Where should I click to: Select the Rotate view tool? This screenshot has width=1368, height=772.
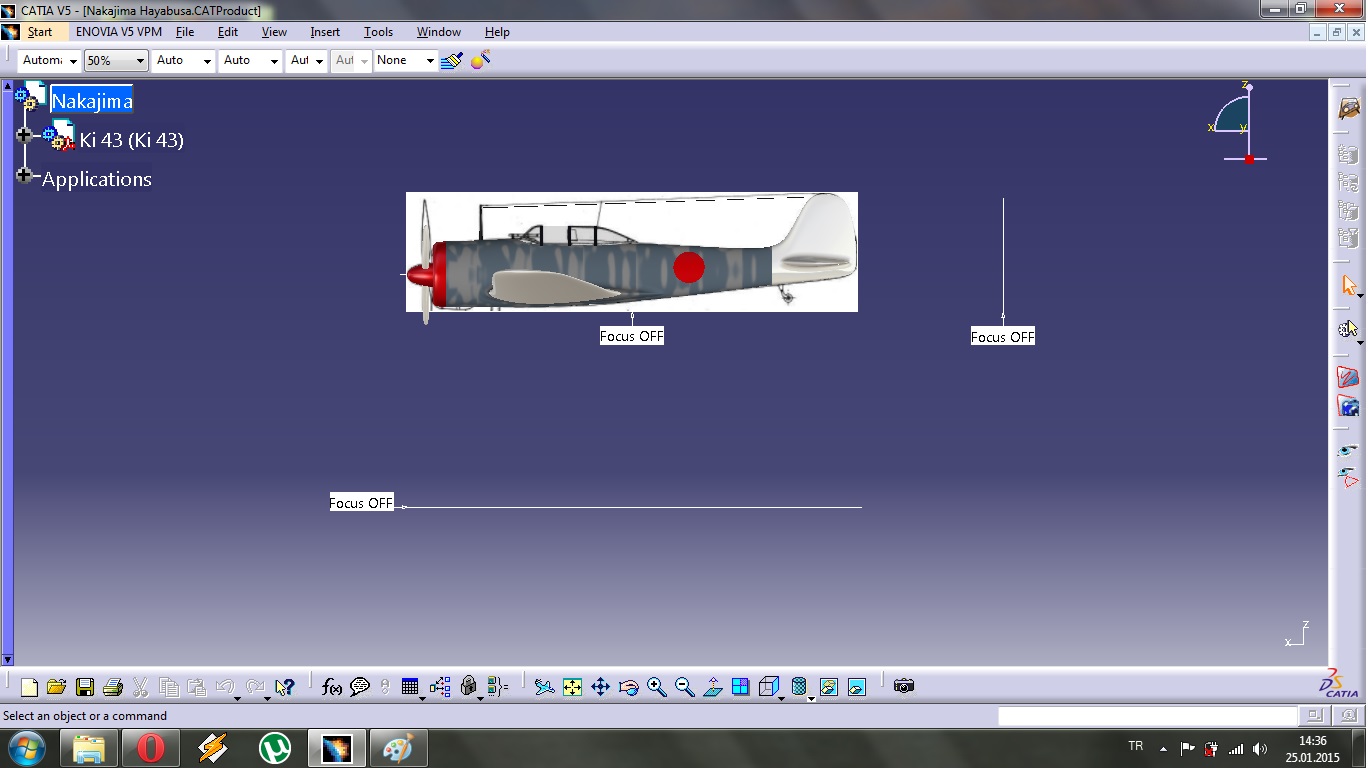click(629, 687)
